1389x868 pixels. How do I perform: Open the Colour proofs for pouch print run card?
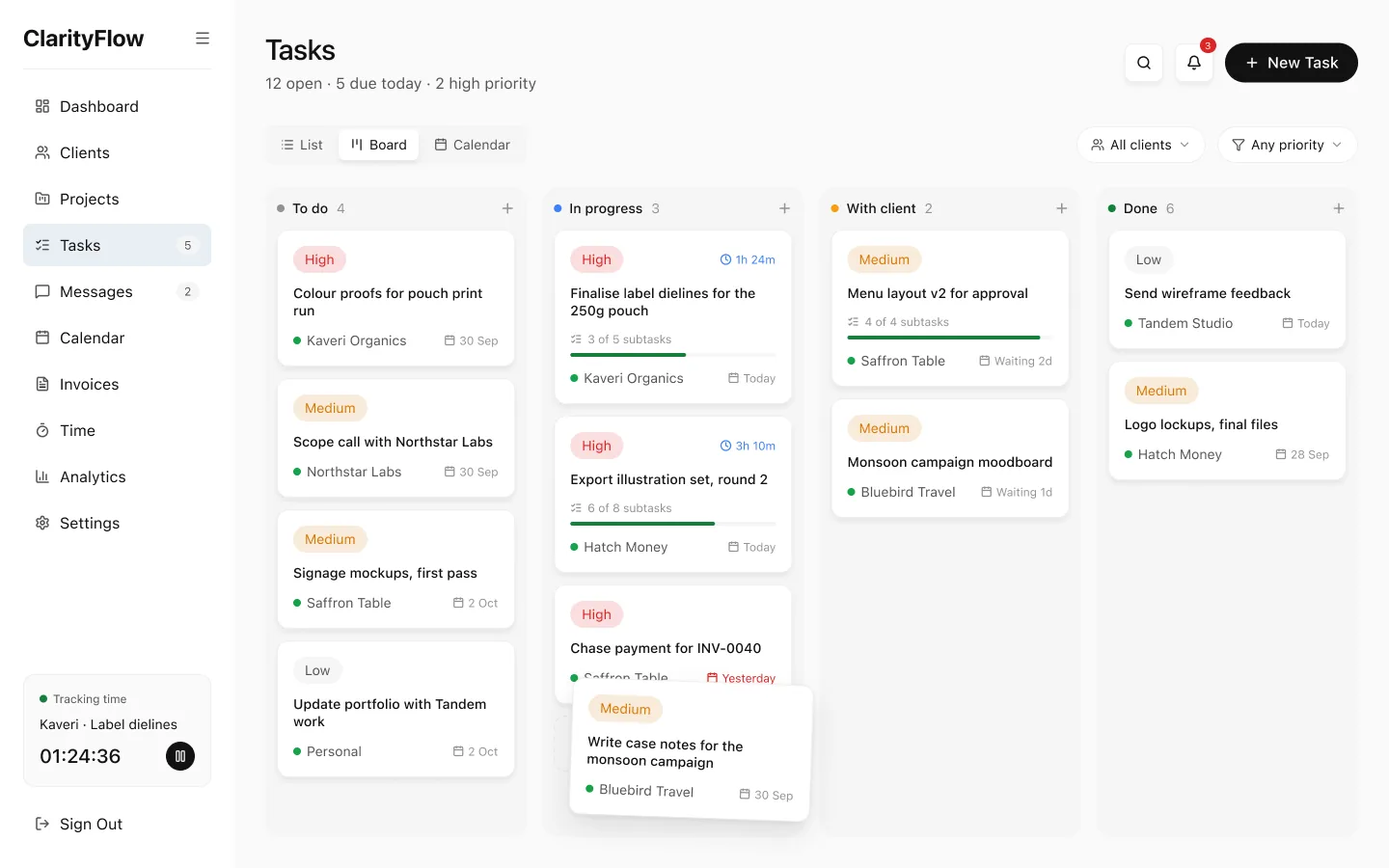click(x=395, y=298)
